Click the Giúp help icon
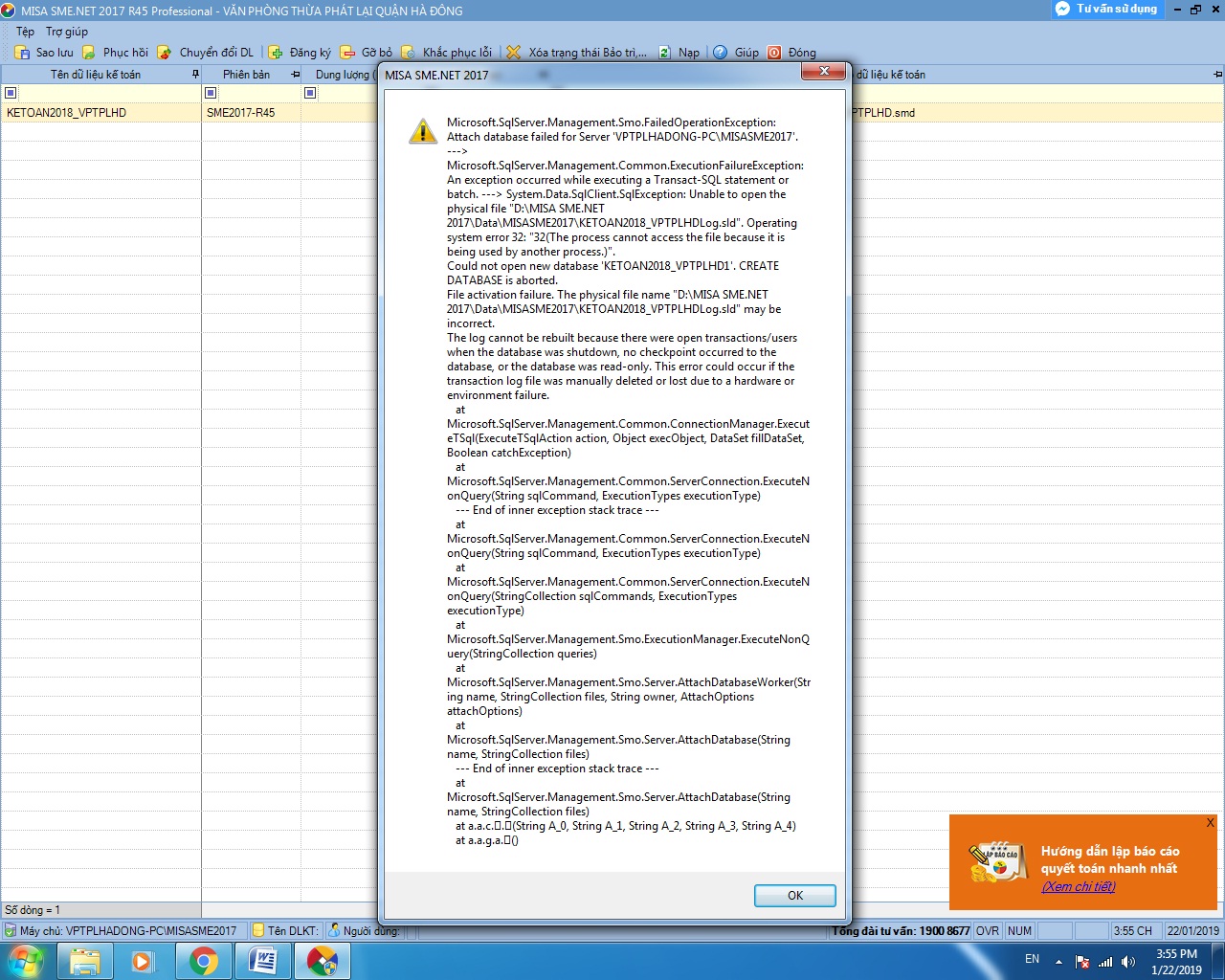This screenshot has width=1225, height=980. [x=721, y=53]
